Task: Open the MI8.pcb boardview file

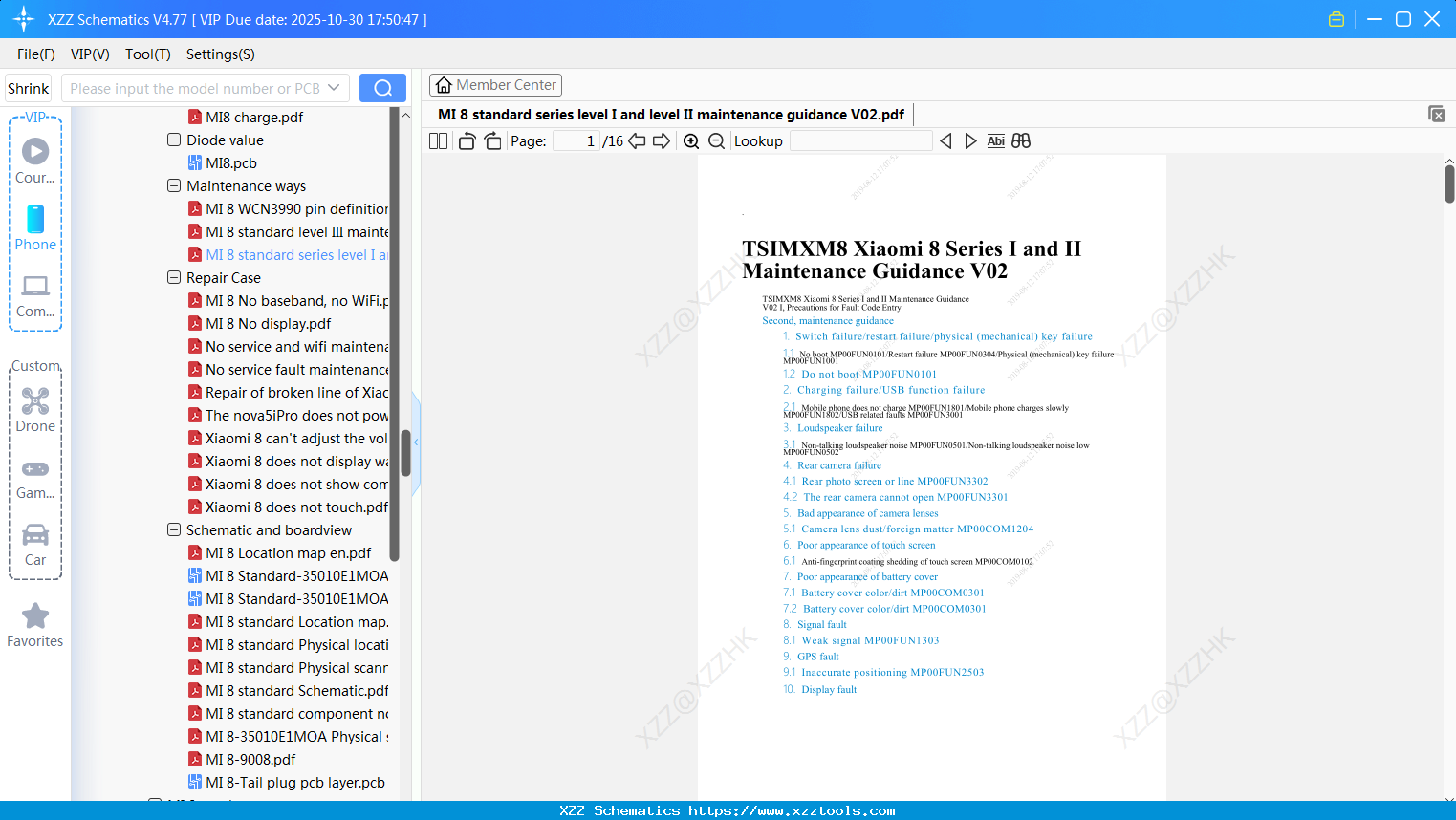Action: click(231, 163)
